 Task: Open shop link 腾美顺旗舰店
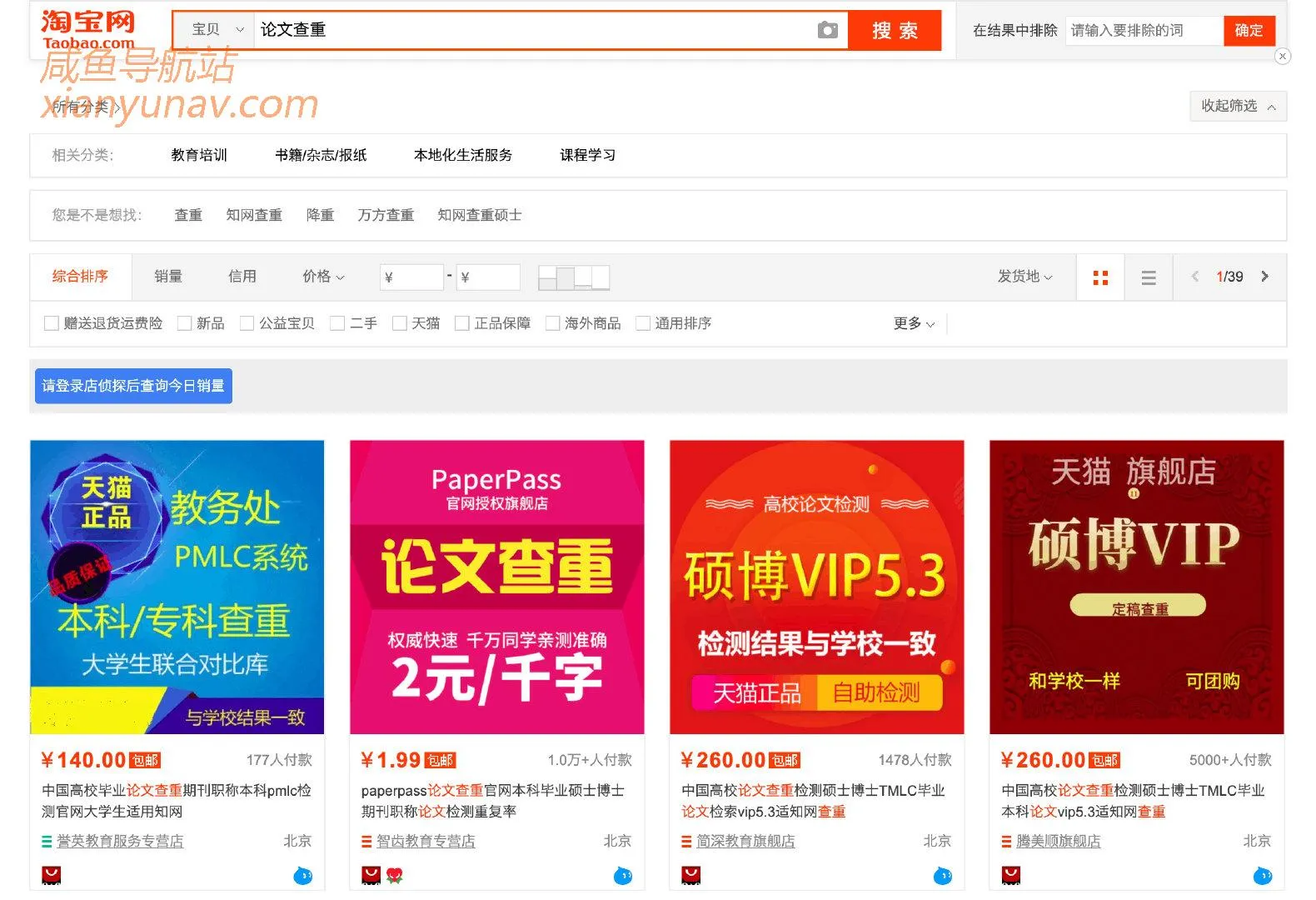click(1059, 842)
